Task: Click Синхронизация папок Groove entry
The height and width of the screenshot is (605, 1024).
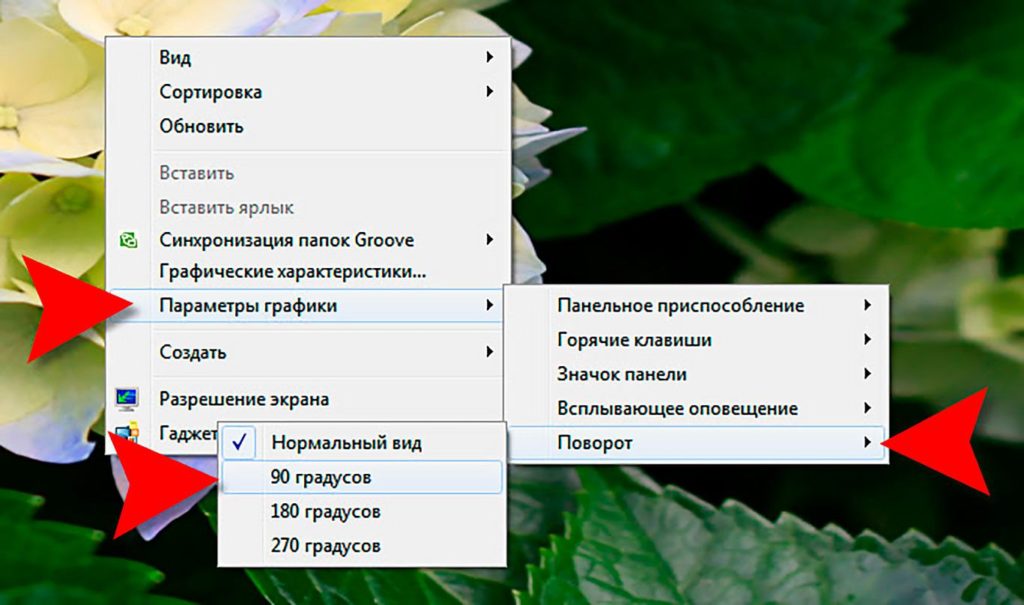Action: point(286,240)
